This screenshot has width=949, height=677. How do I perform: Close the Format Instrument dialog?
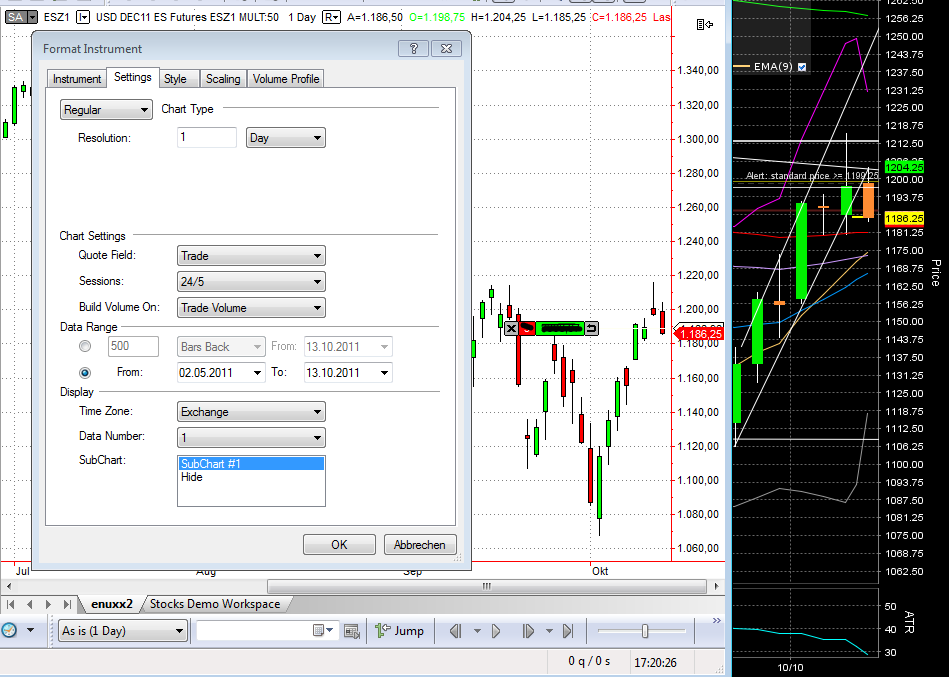tap(447, 48)
